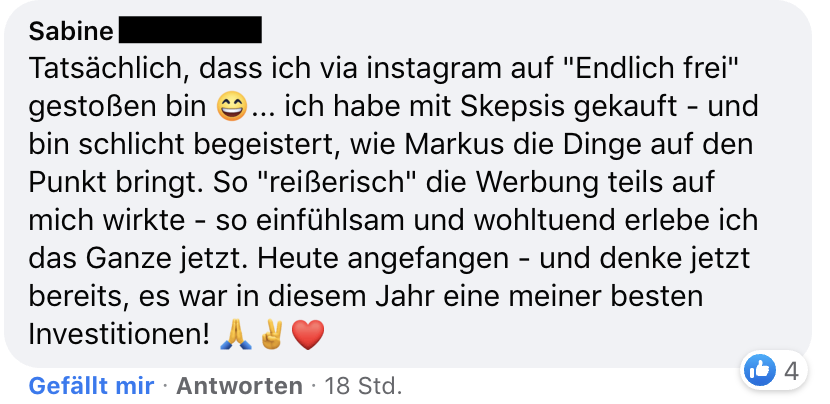The width and height of the screenshot is (830, 404).
Task: Click the grinning emoji after "gestoßen bin"
Action: [231, 106]
